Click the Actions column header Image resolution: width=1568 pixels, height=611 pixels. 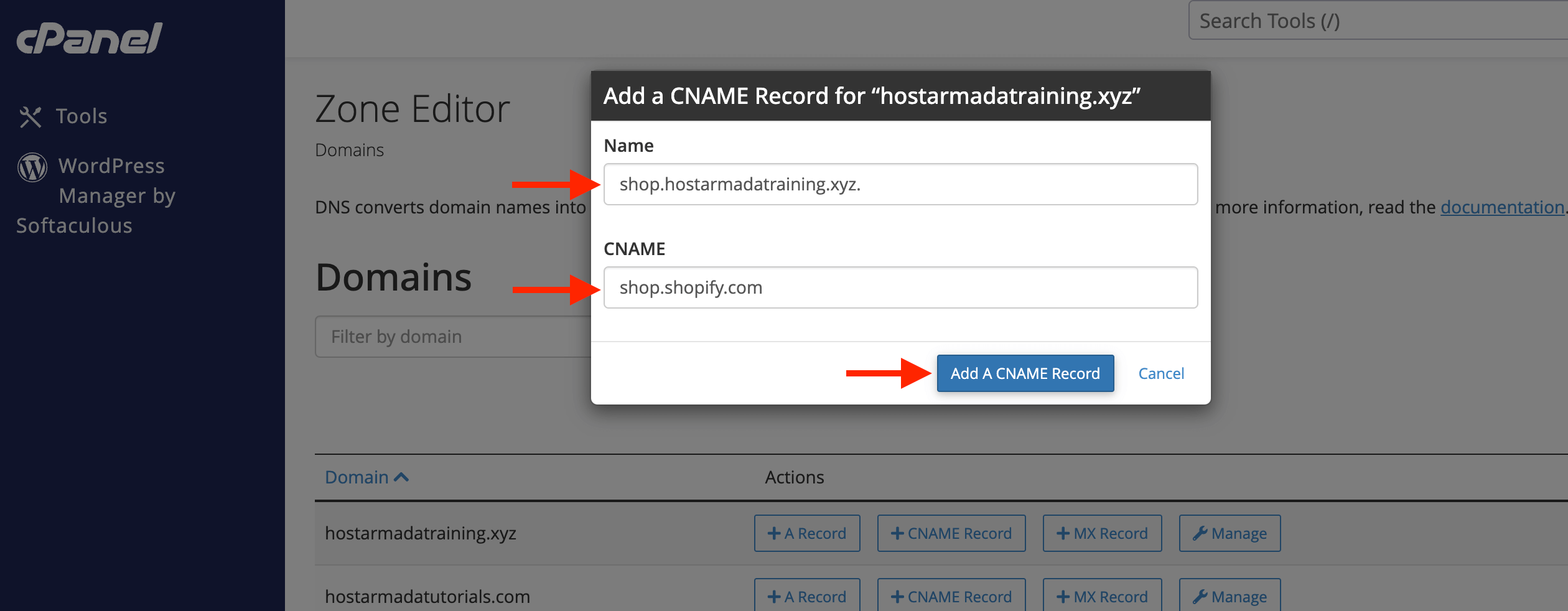tap(795, 477)
